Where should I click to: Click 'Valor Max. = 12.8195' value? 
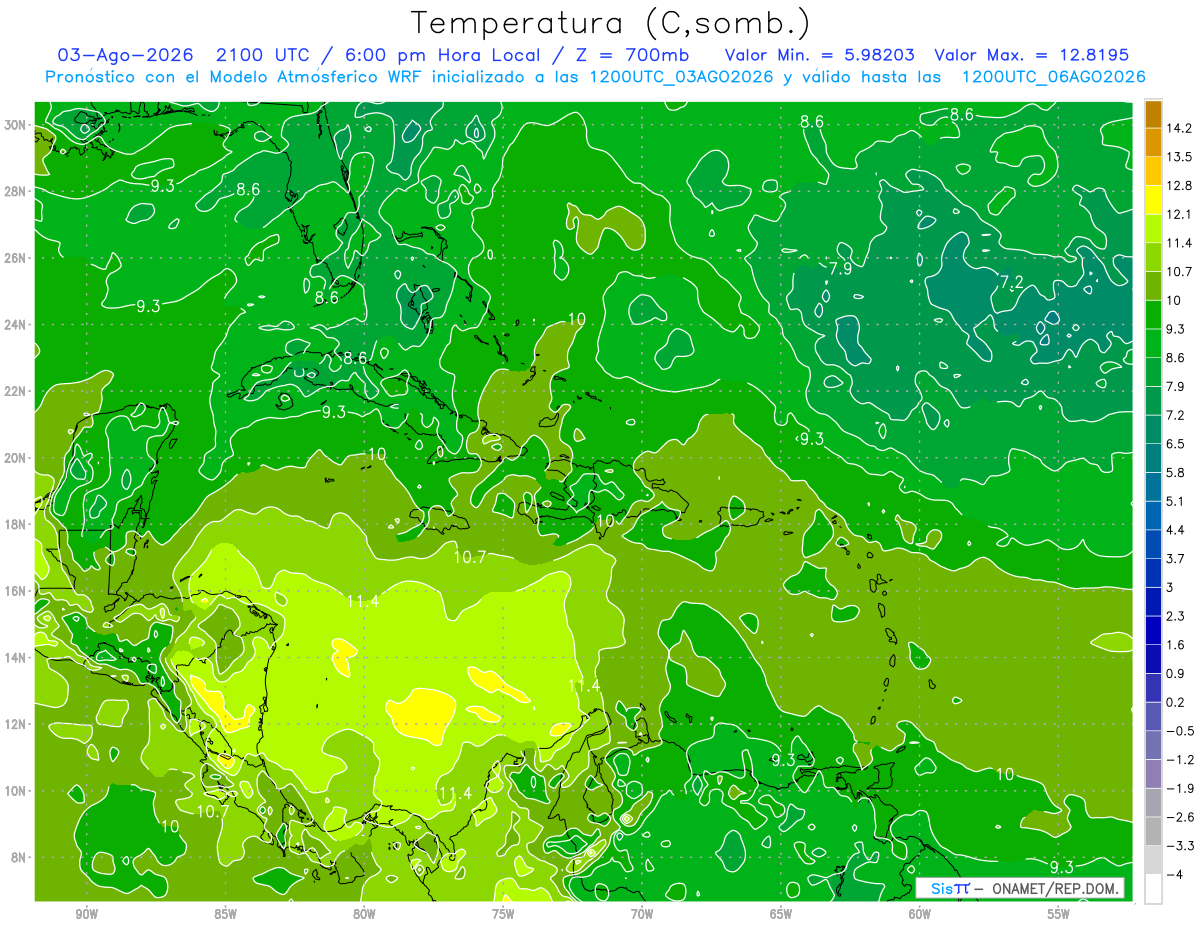click(1031, 55)
